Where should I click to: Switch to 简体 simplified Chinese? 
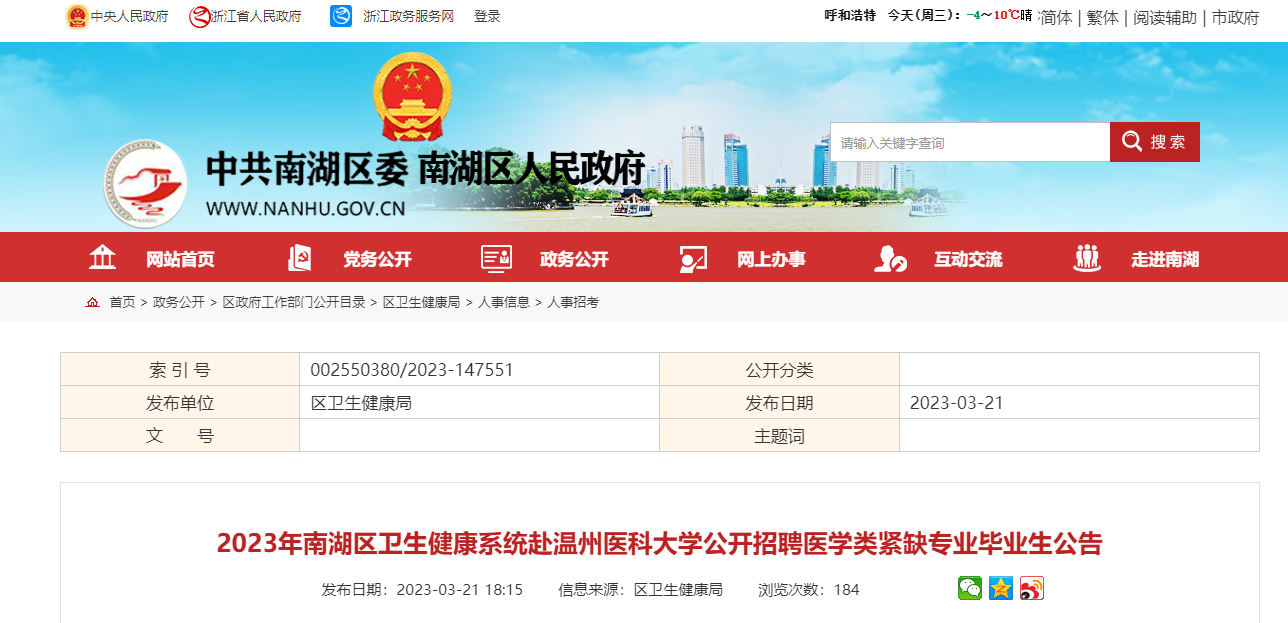1056,17
